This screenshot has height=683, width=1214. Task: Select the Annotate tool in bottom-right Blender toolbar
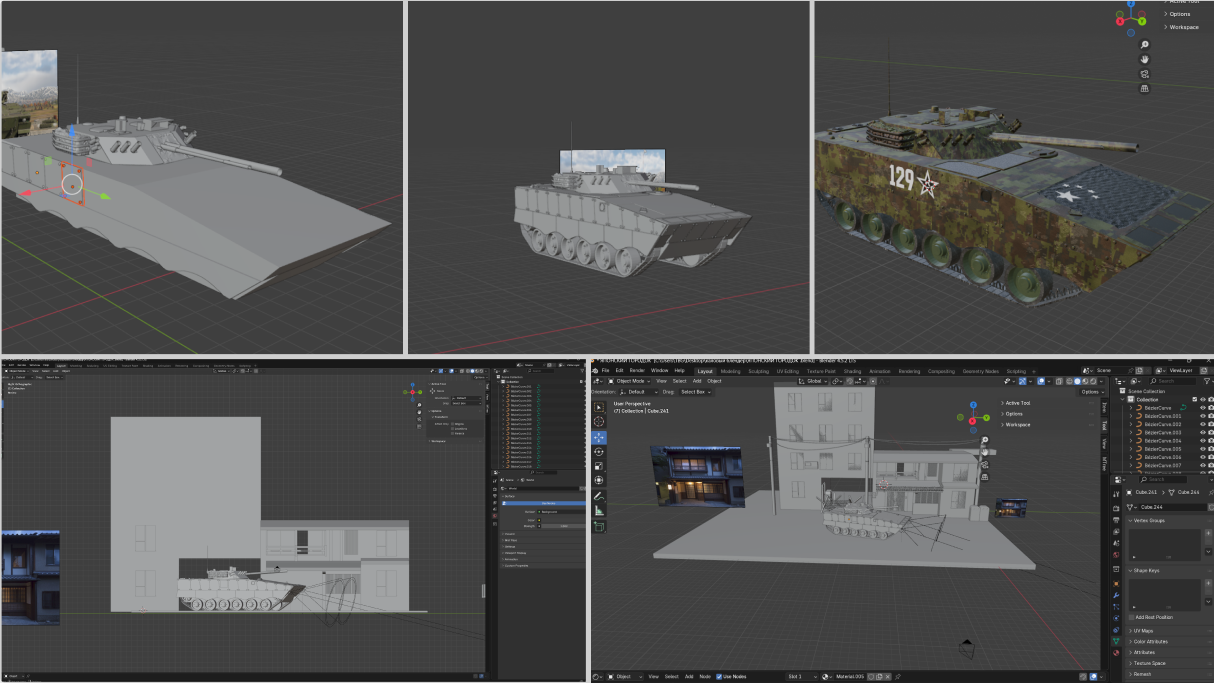(x=599, y=497)
